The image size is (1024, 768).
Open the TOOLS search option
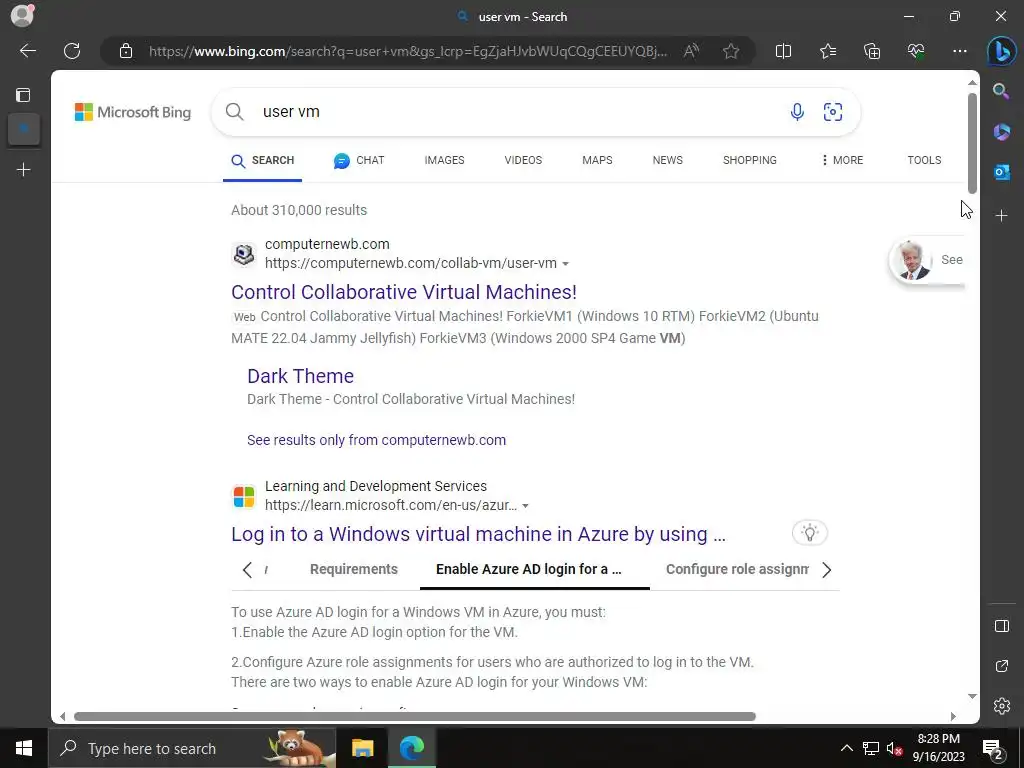924,160
